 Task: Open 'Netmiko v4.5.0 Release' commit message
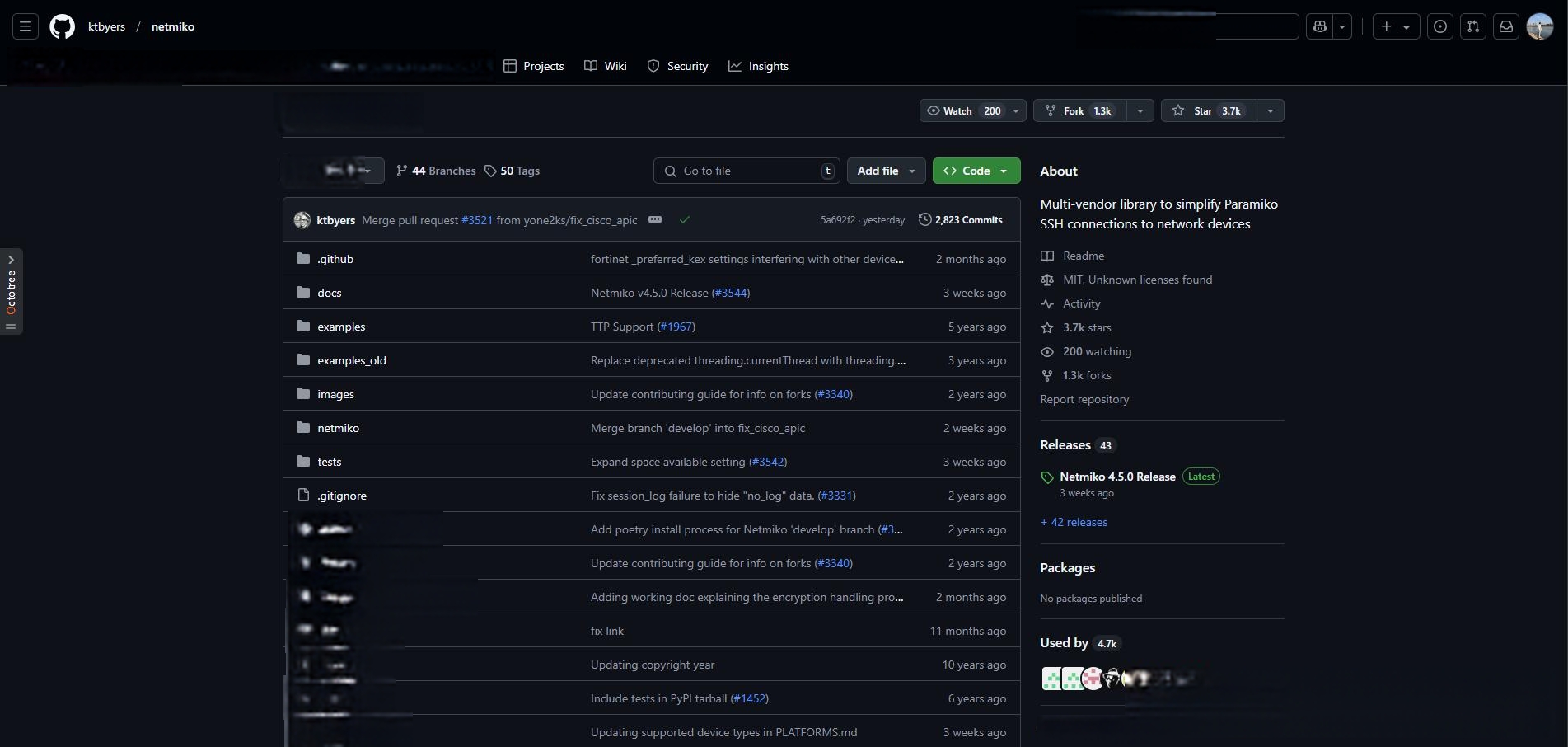(x=649, y=293)
